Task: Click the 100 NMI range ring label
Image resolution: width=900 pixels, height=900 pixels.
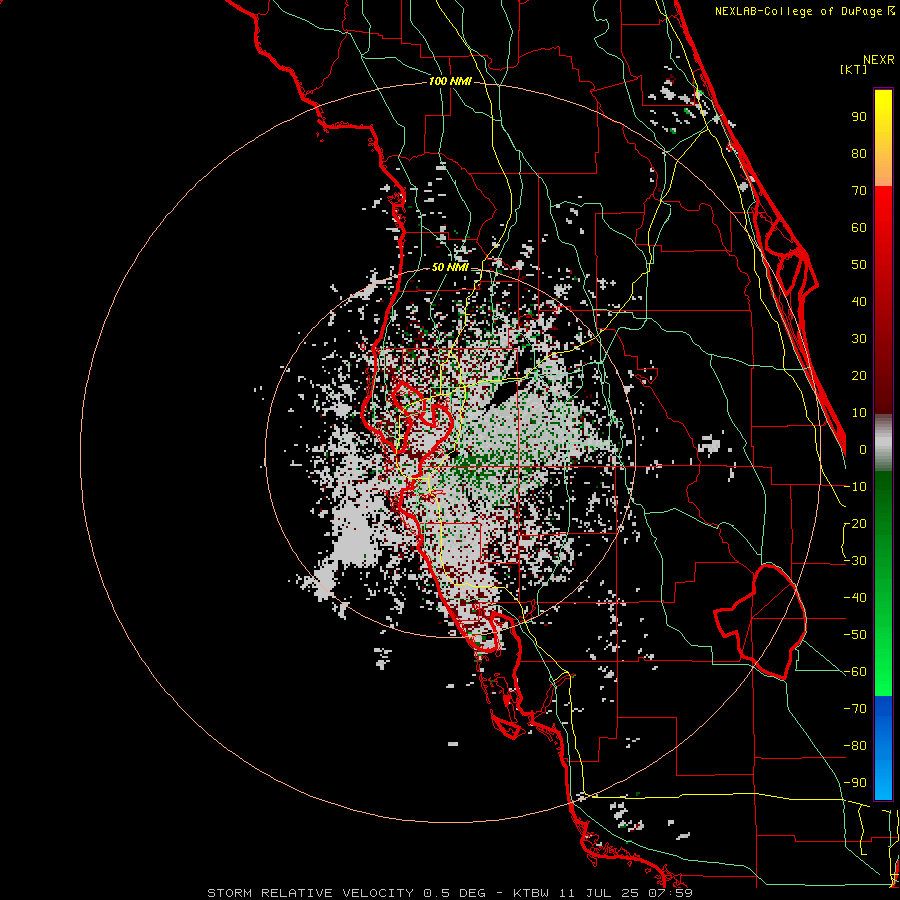Action: [x=450, y=82]
